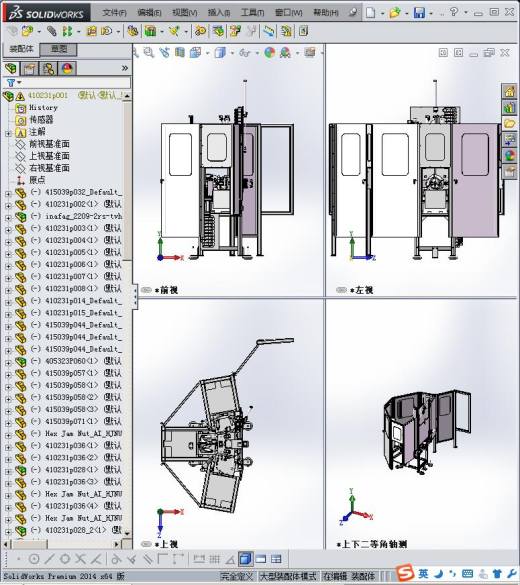Viewport: 520px width, 585px height.
Task: Toggle Sogou half-width moon icon
Action: 439,573
